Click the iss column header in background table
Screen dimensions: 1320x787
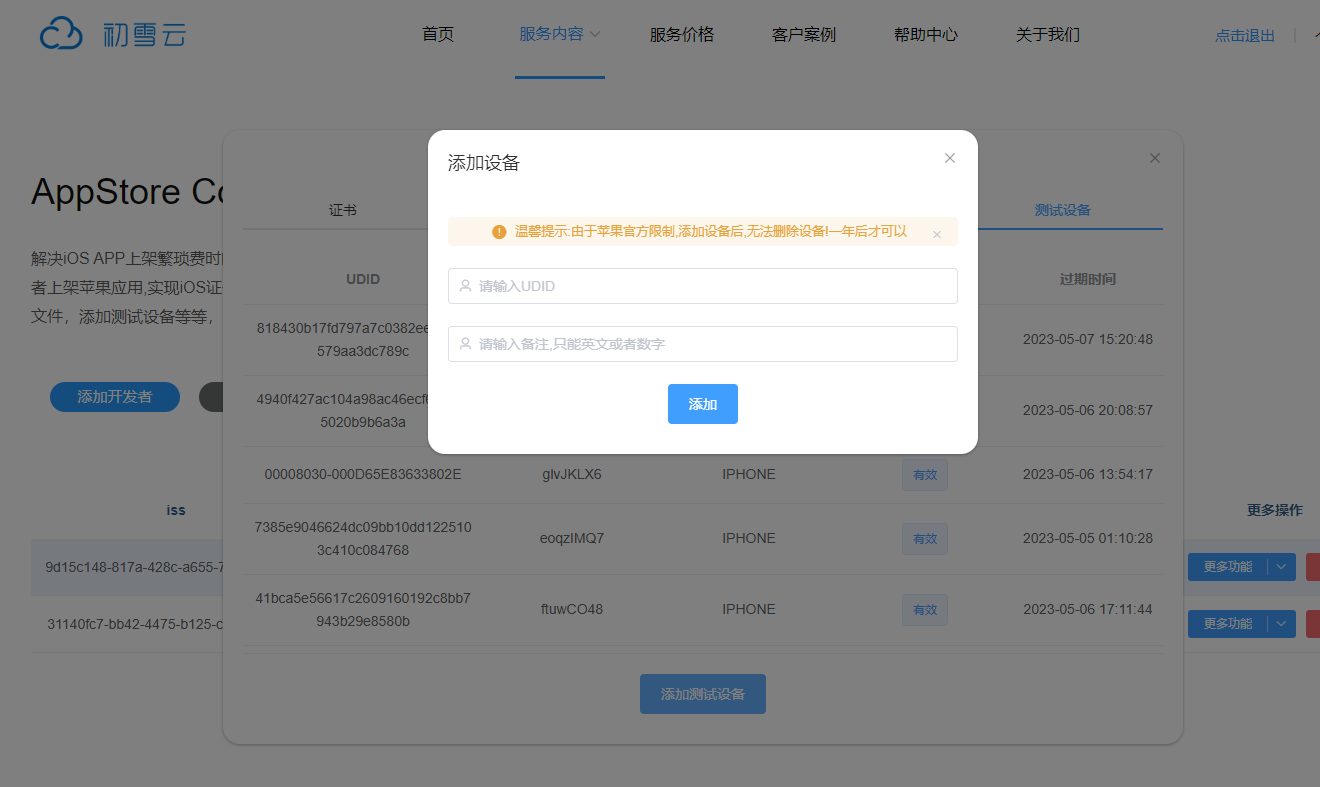pyautogui.click(x=176, y=510)
